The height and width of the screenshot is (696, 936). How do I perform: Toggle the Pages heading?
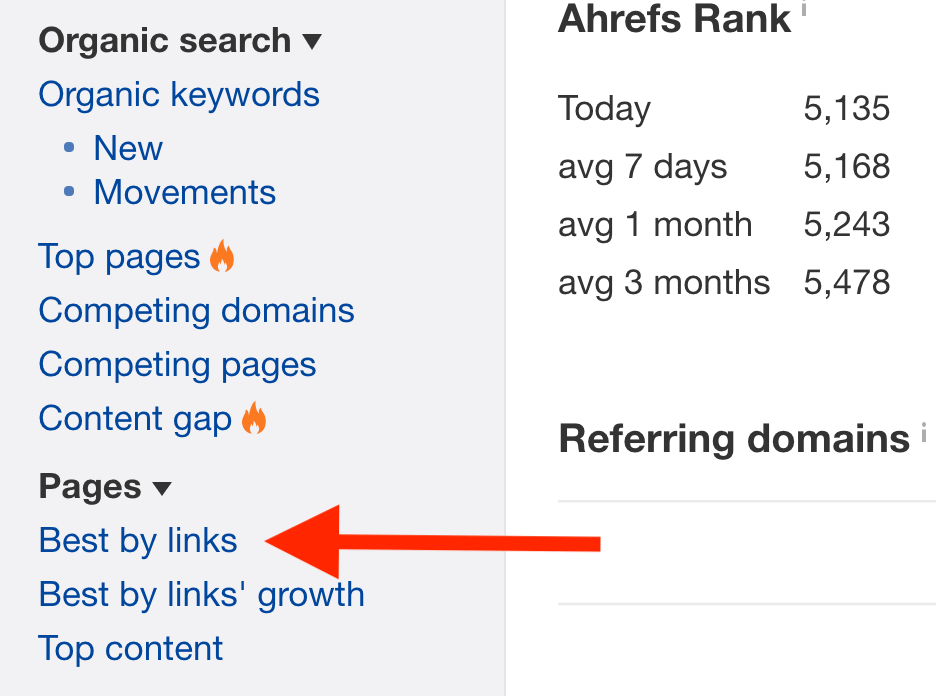point(90,486)
